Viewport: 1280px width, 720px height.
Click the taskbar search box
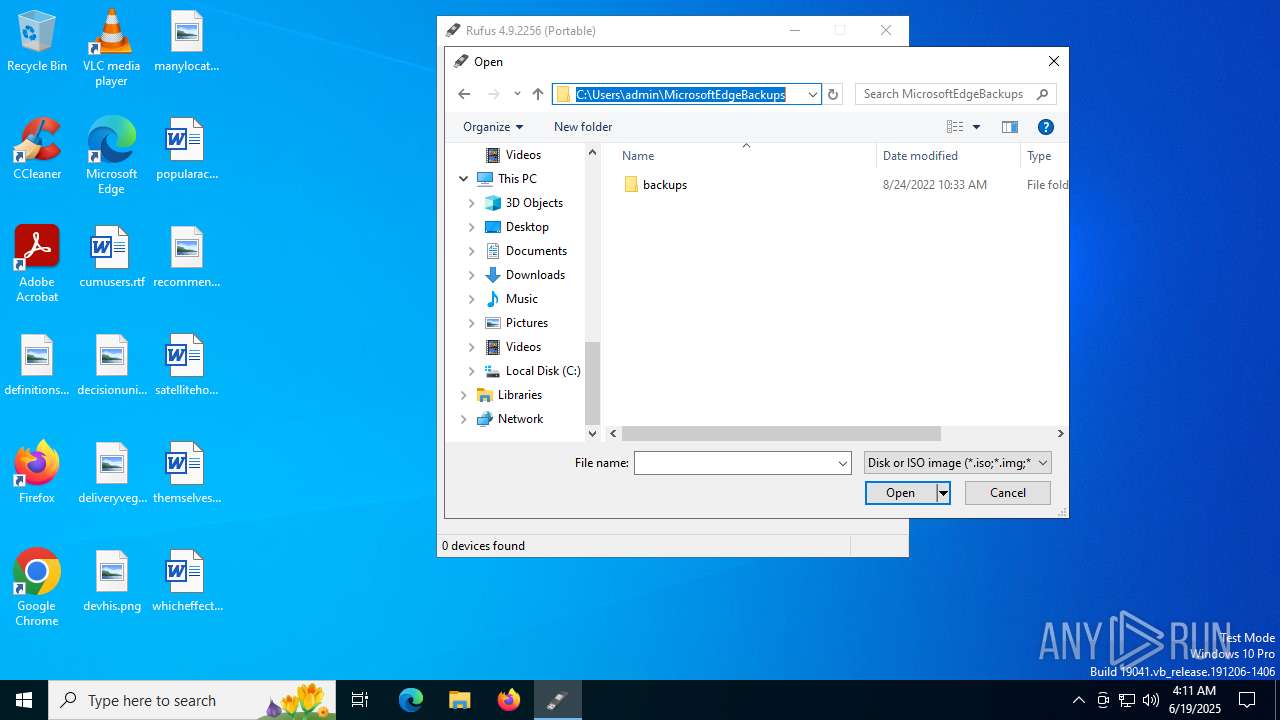[x=193, y=700]
